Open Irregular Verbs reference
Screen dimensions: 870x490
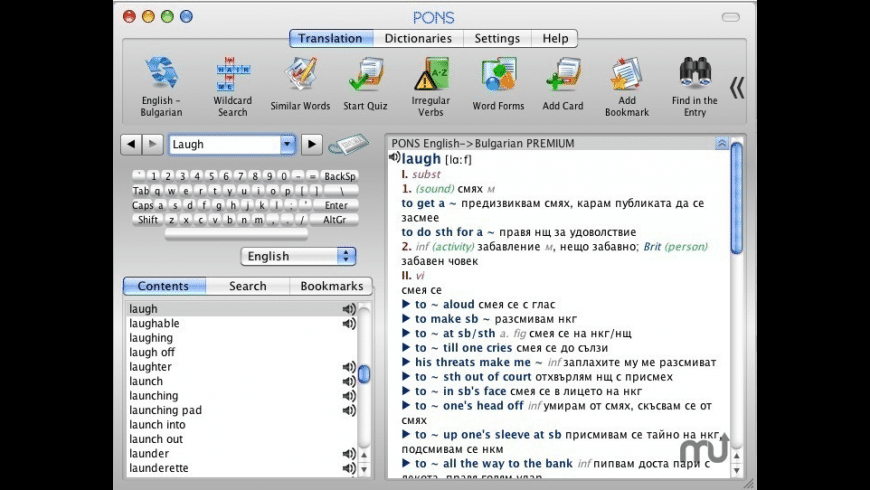tap(431, 76)
